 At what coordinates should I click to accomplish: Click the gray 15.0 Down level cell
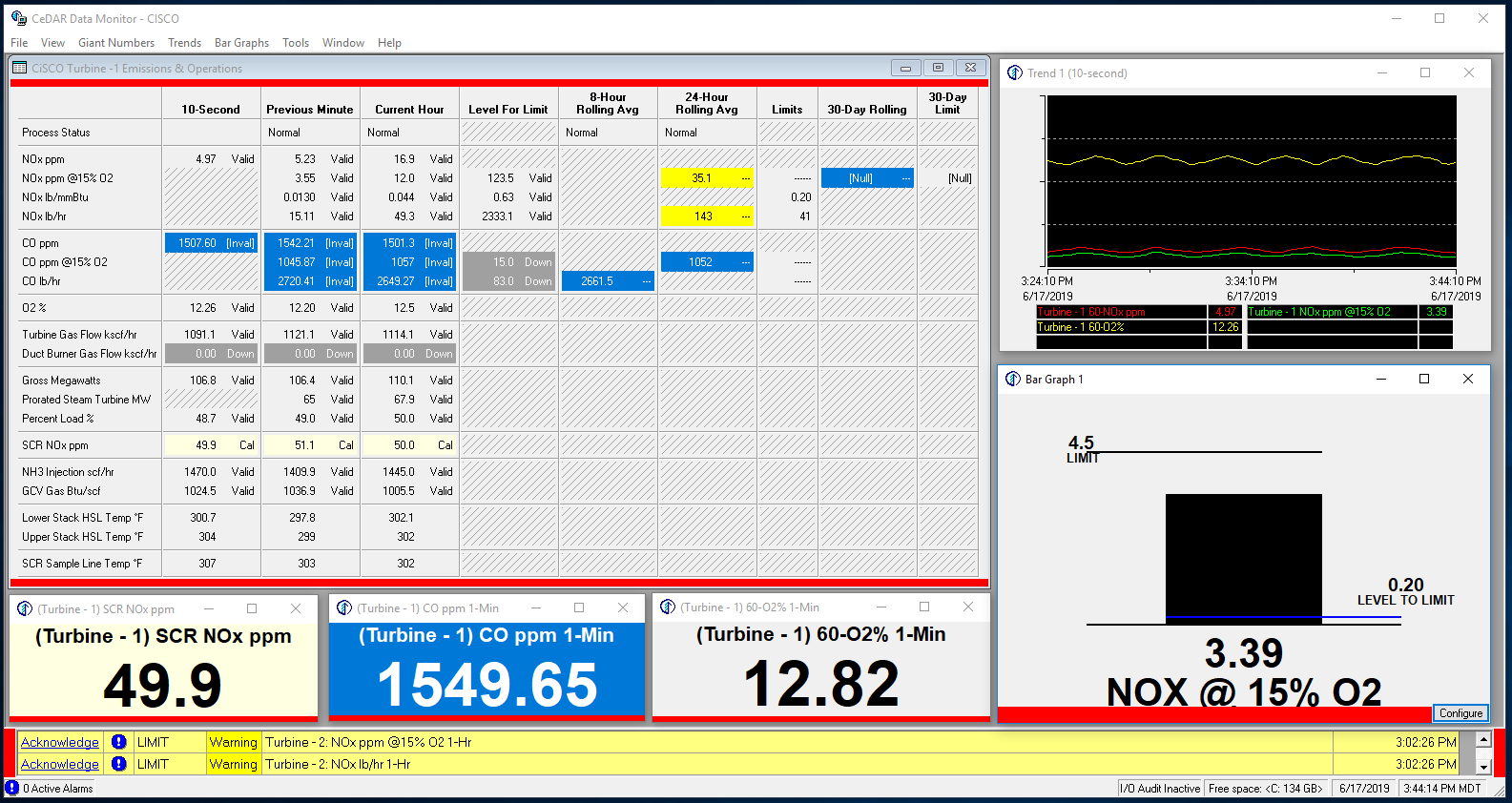pyautogui.click(x=508, y=262)
